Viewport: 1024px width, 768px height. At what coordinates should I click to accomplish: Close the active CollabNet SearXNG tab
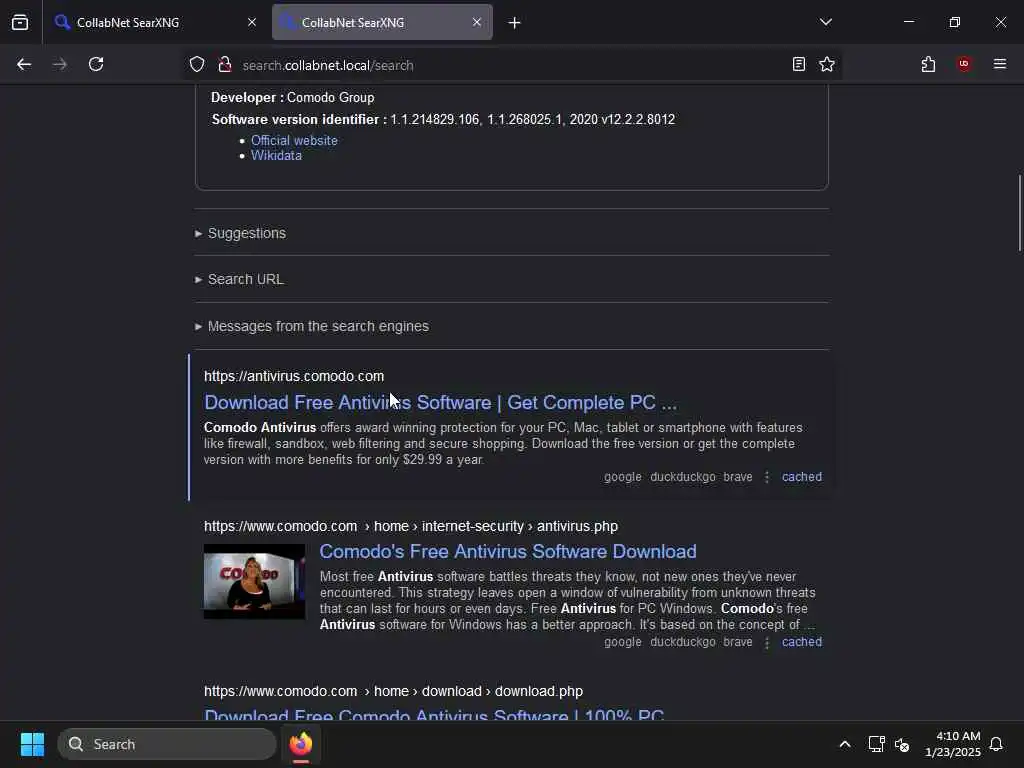477,22
